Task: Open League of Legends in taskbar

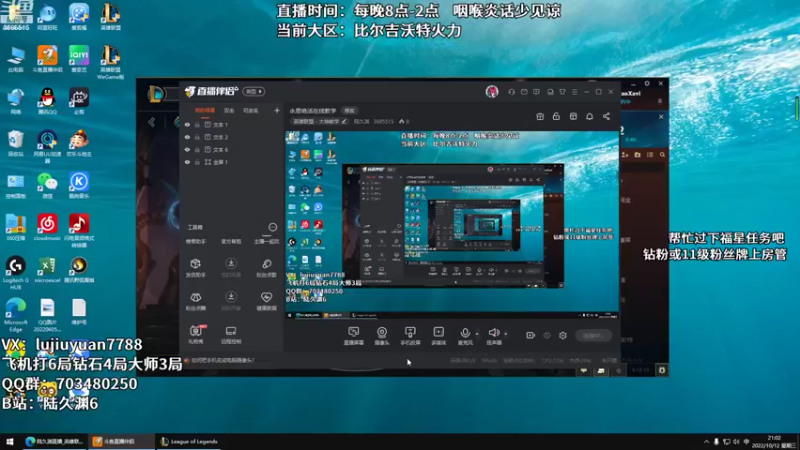Action: (189, 442)
